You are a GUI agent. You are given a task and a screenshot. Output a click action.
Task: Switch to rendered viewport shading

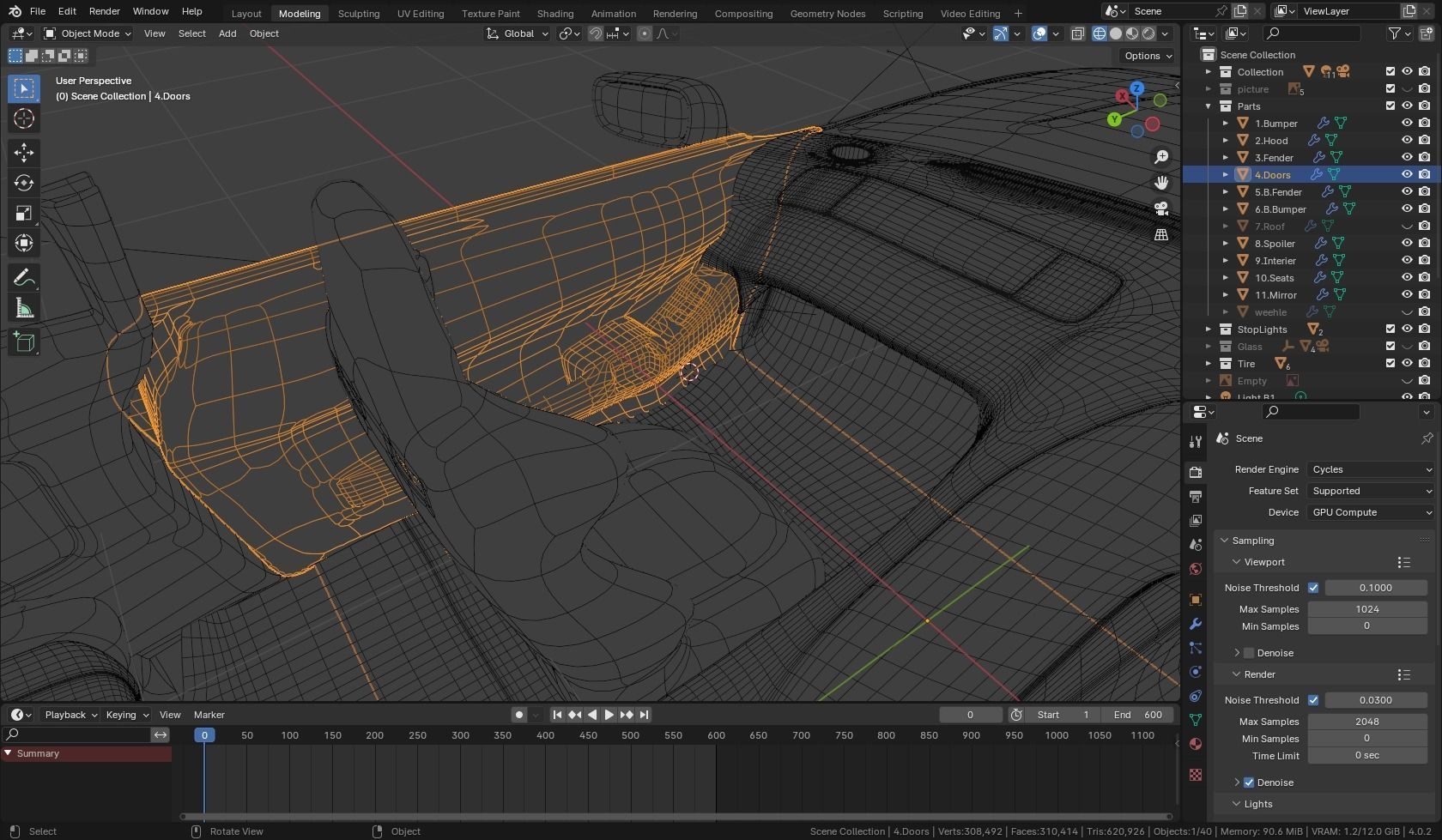click(1148, 33)
